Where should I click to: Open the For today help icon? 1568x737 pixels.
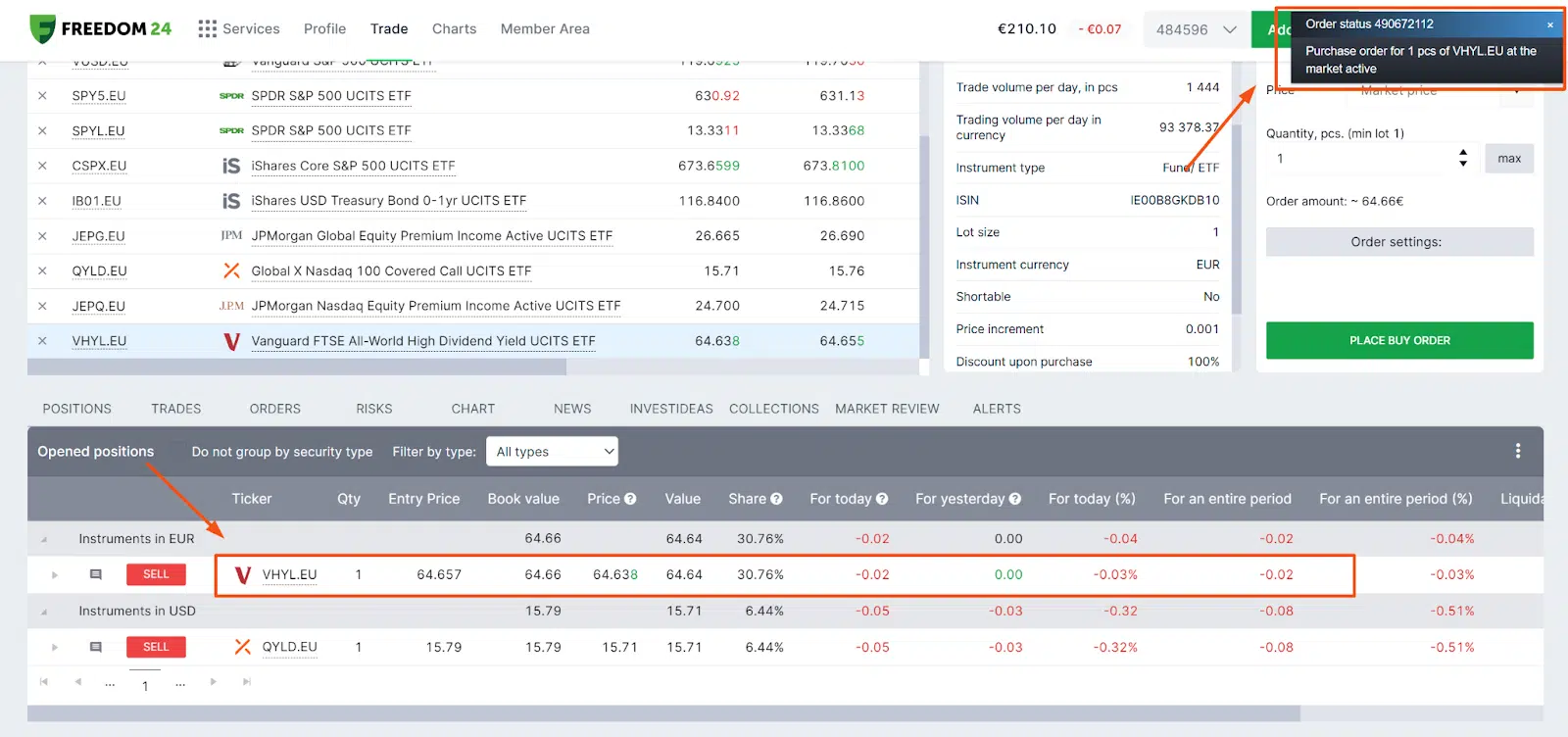coord(882,499)
